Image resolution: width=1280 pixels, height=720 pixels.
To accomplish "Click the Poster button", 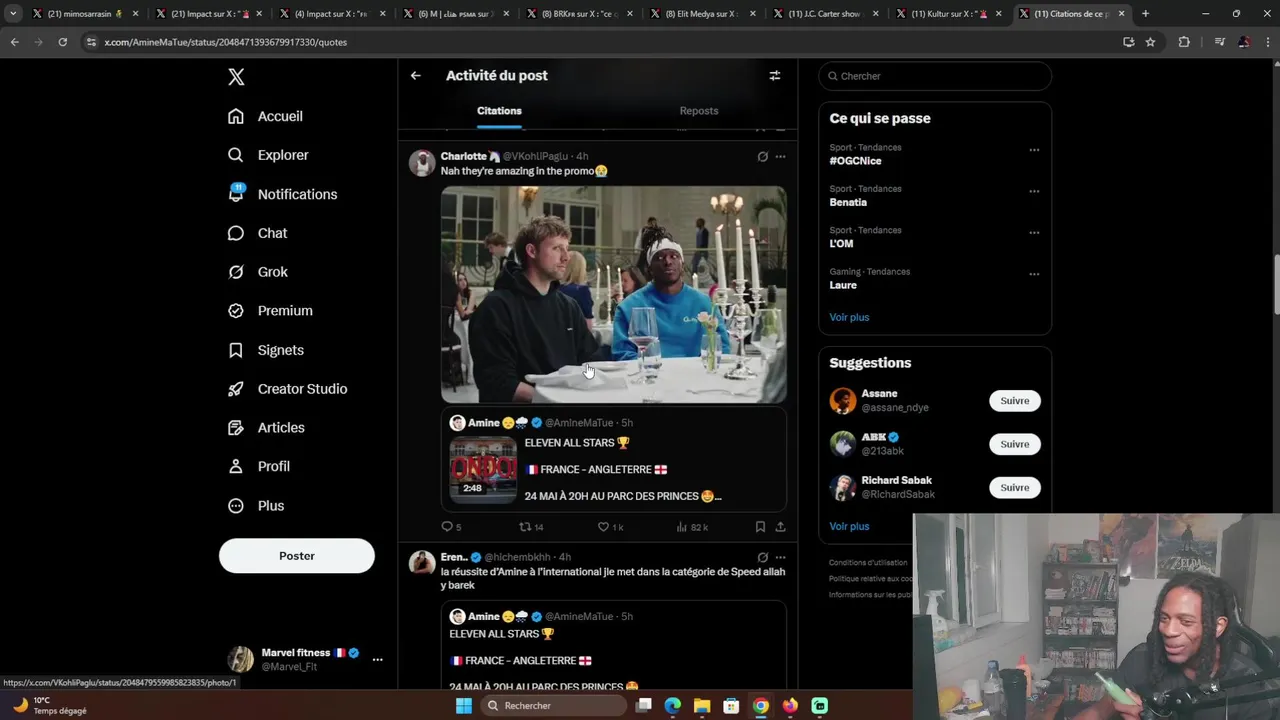I will coord(297,556).
